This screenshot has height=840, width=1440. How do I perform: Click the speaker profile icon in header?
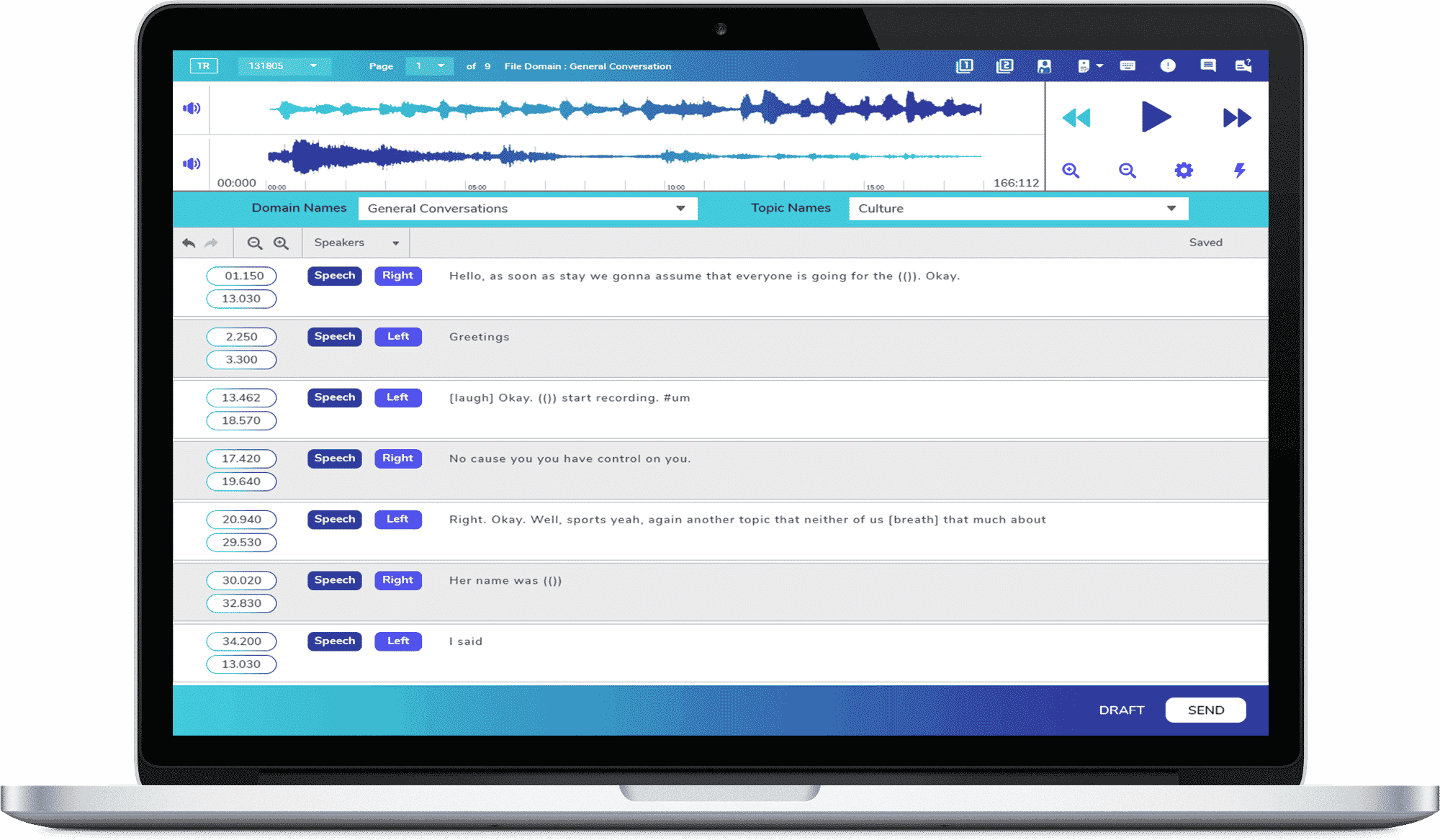pyautogui.click(x=1044, y=66)
